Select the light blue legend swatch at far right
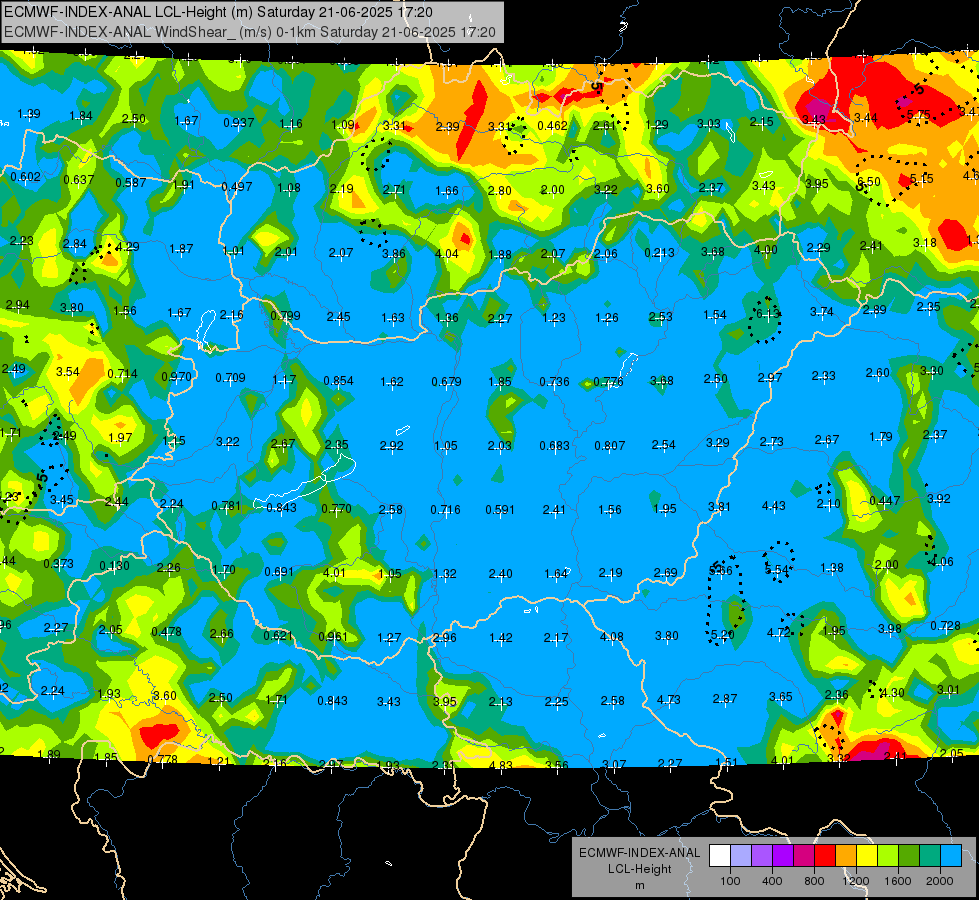 pyautogui.click(x=951, y=856)
